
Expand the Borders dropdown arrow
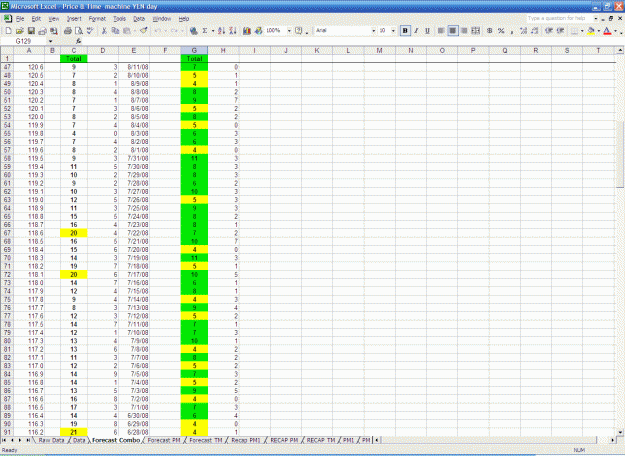pos(582,31)
